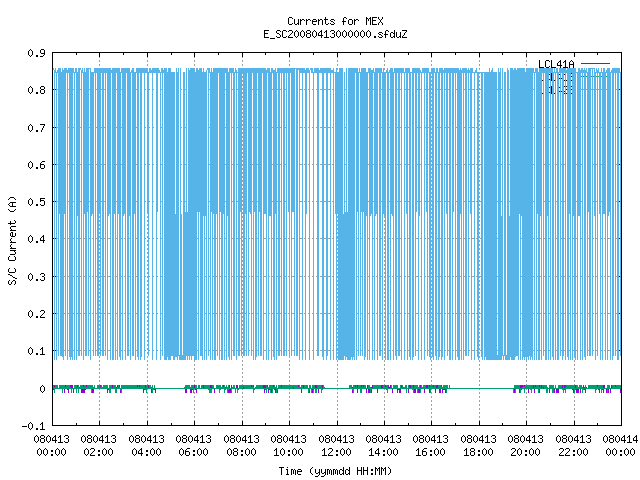Click the y-axis tick label '0.6'
The height and width of the screenshot is (480, 640).
(x=36, y=165)
